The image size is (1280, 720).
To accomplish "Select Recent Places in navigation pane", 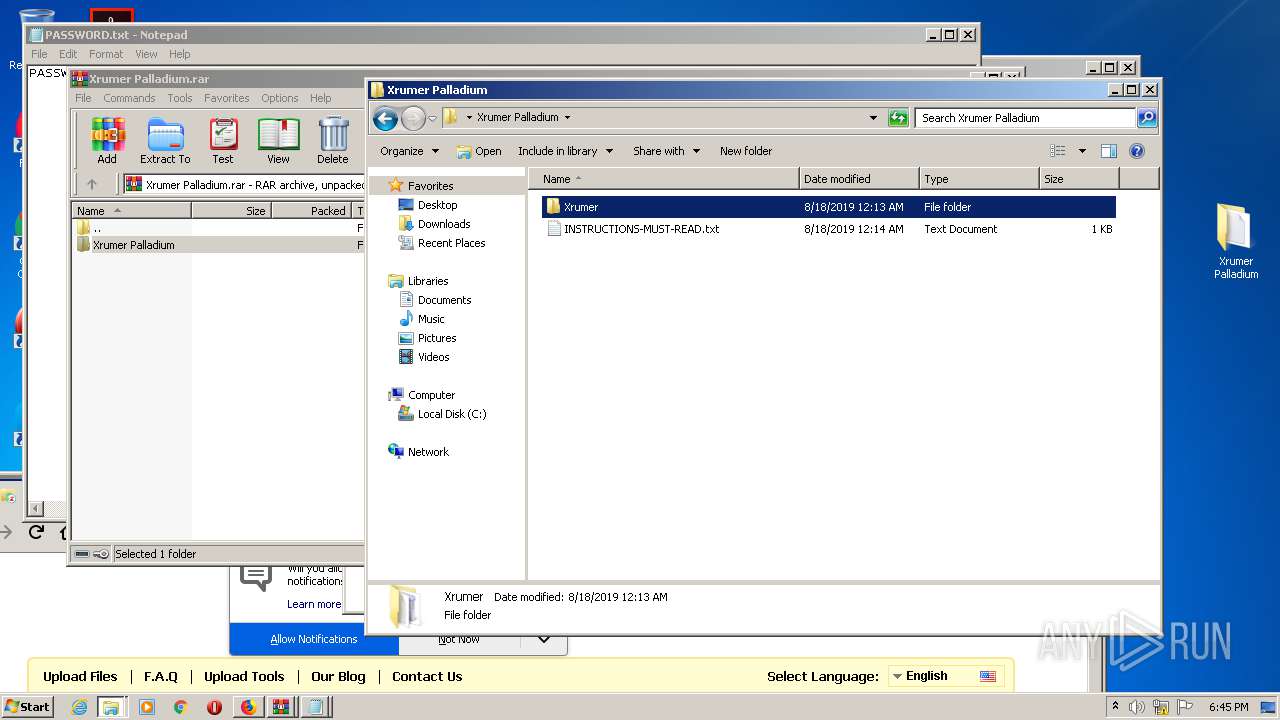I will 451,243.
